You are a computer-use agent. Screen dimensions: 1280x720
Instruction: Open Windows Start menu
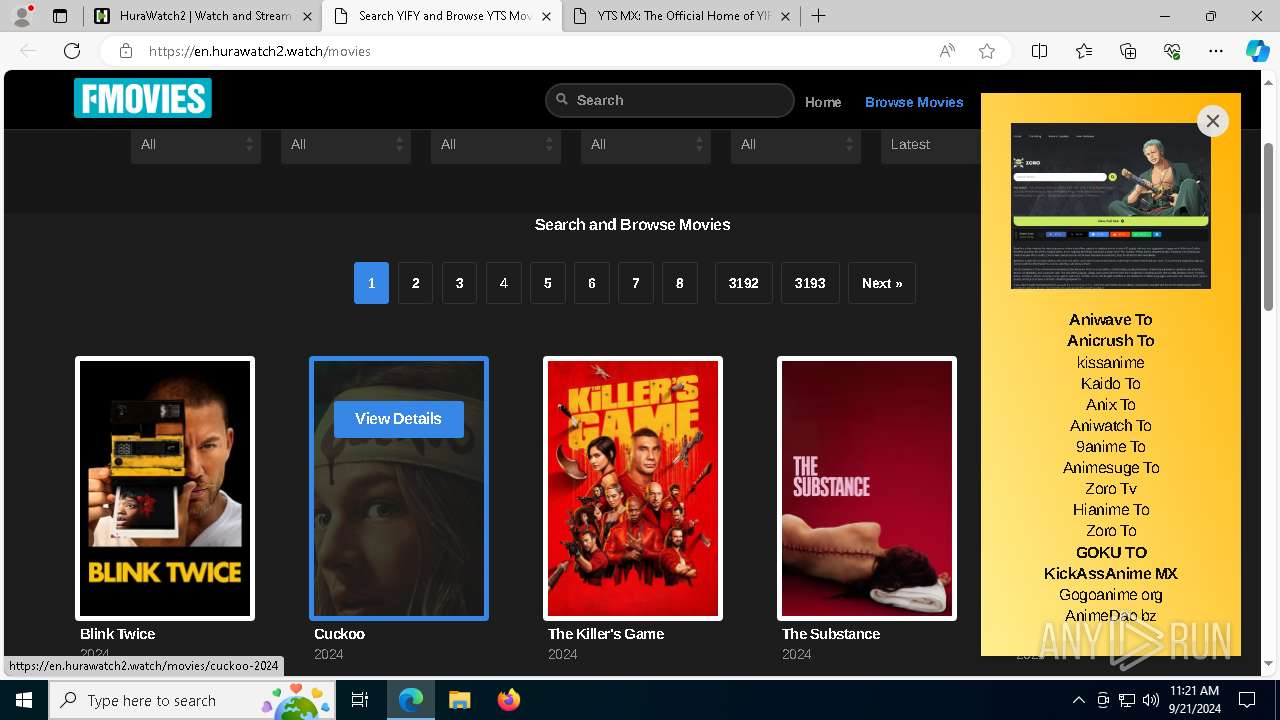24,700
